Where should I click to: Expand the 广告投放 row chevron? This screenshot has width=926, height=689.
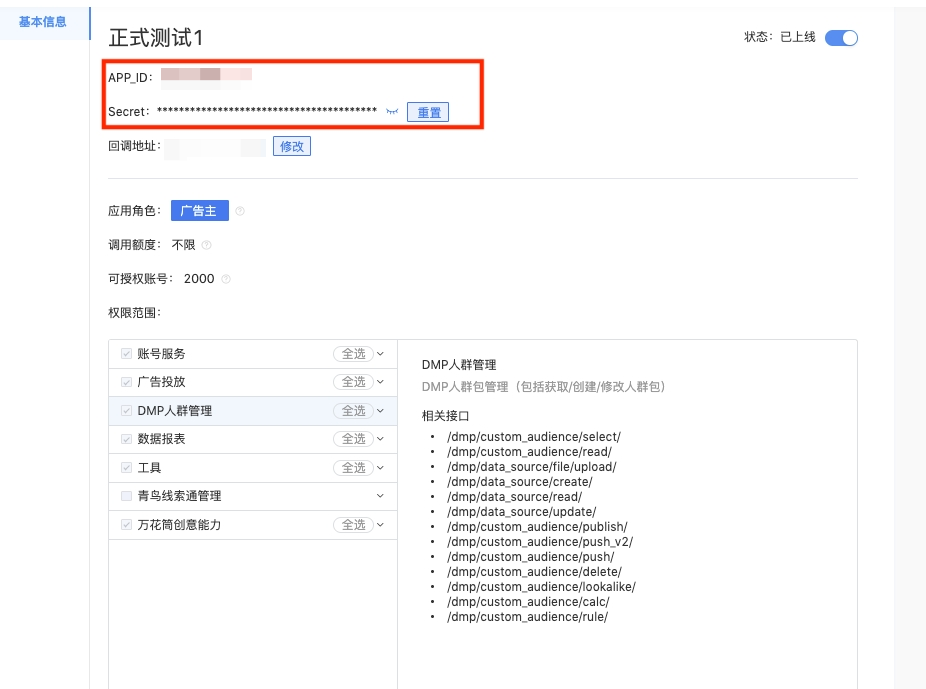(380, 382)
